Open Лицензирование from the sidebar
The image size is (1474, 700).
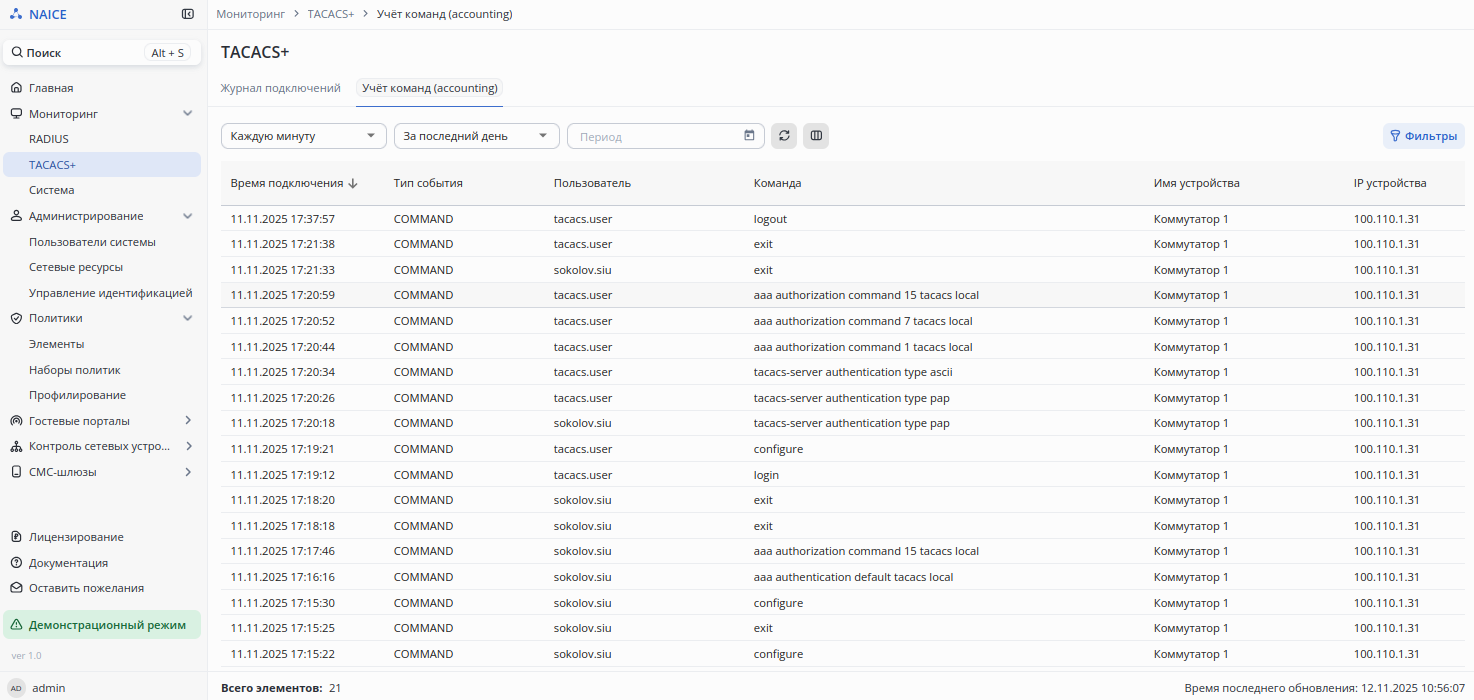pyautogui.click(x=76, y=537)
